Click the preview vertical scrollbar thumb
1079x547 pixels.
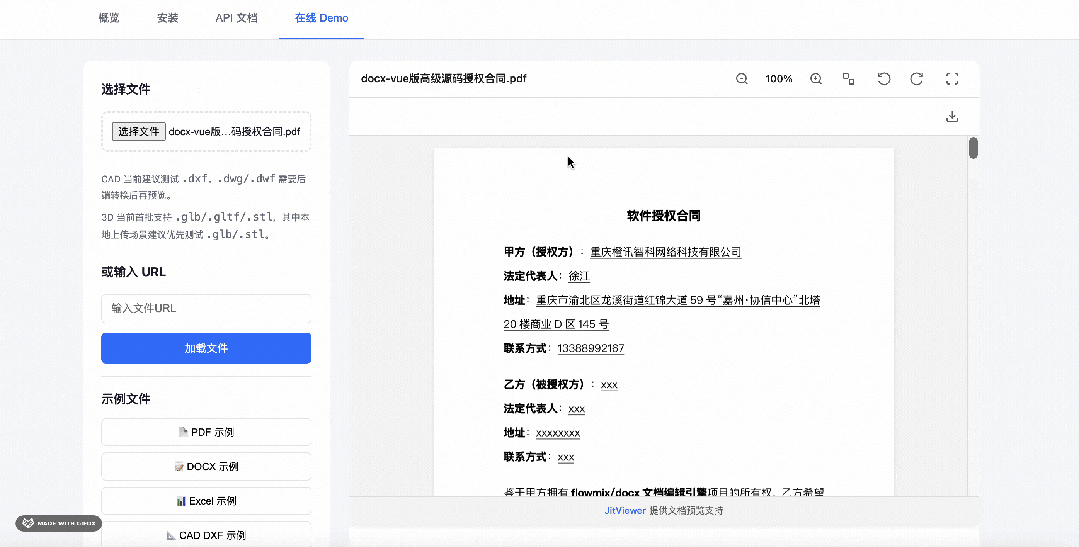973,148
